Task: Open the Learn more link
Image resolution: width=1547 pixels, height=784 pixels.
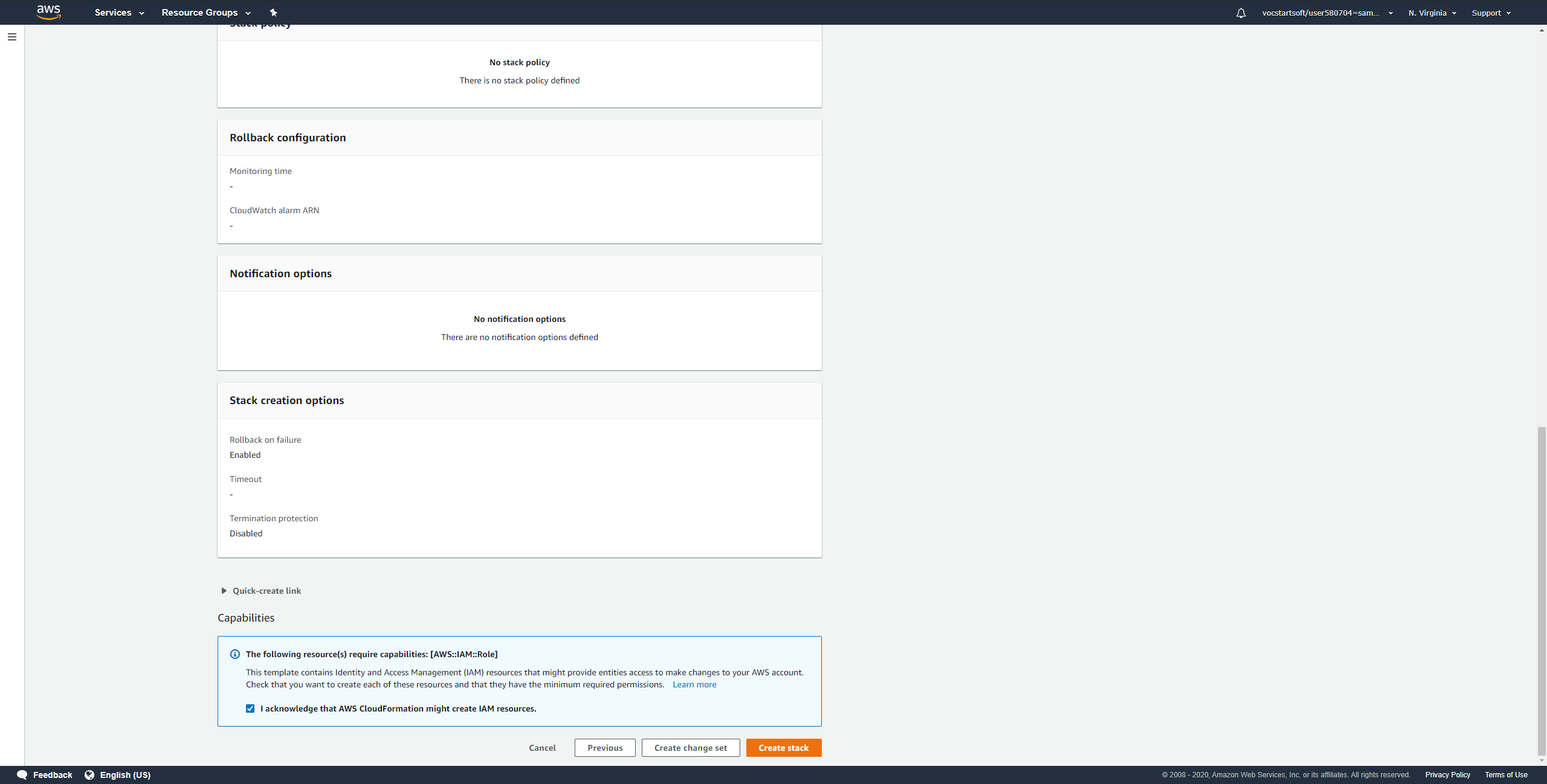Action: tap(694, 684)
